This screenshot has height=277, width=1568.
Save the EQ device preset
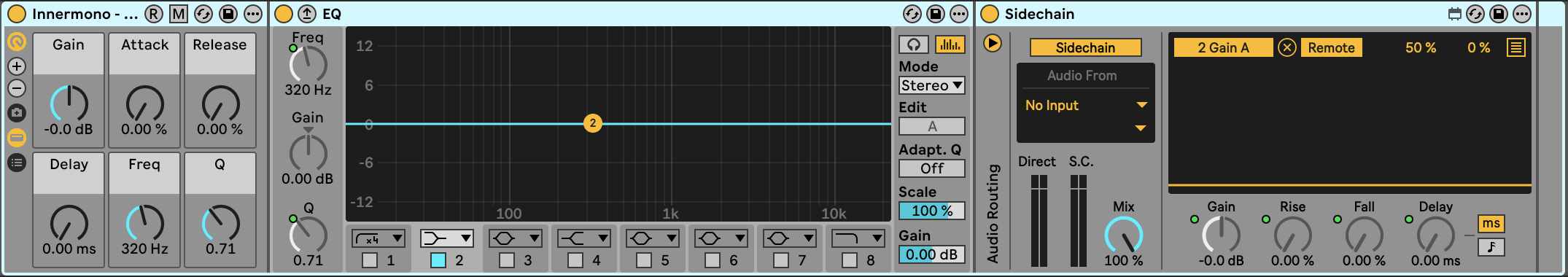point(936,14)
